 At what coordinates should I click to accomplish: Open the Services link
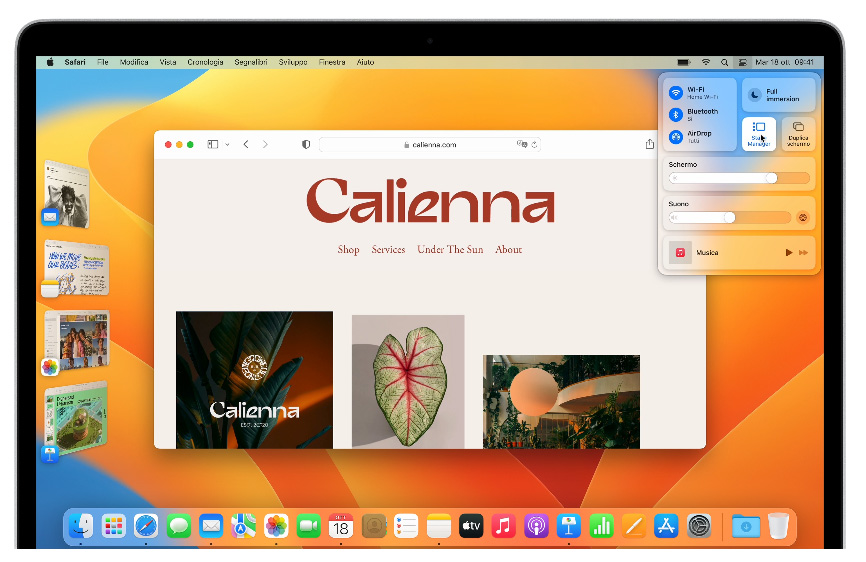388,250
